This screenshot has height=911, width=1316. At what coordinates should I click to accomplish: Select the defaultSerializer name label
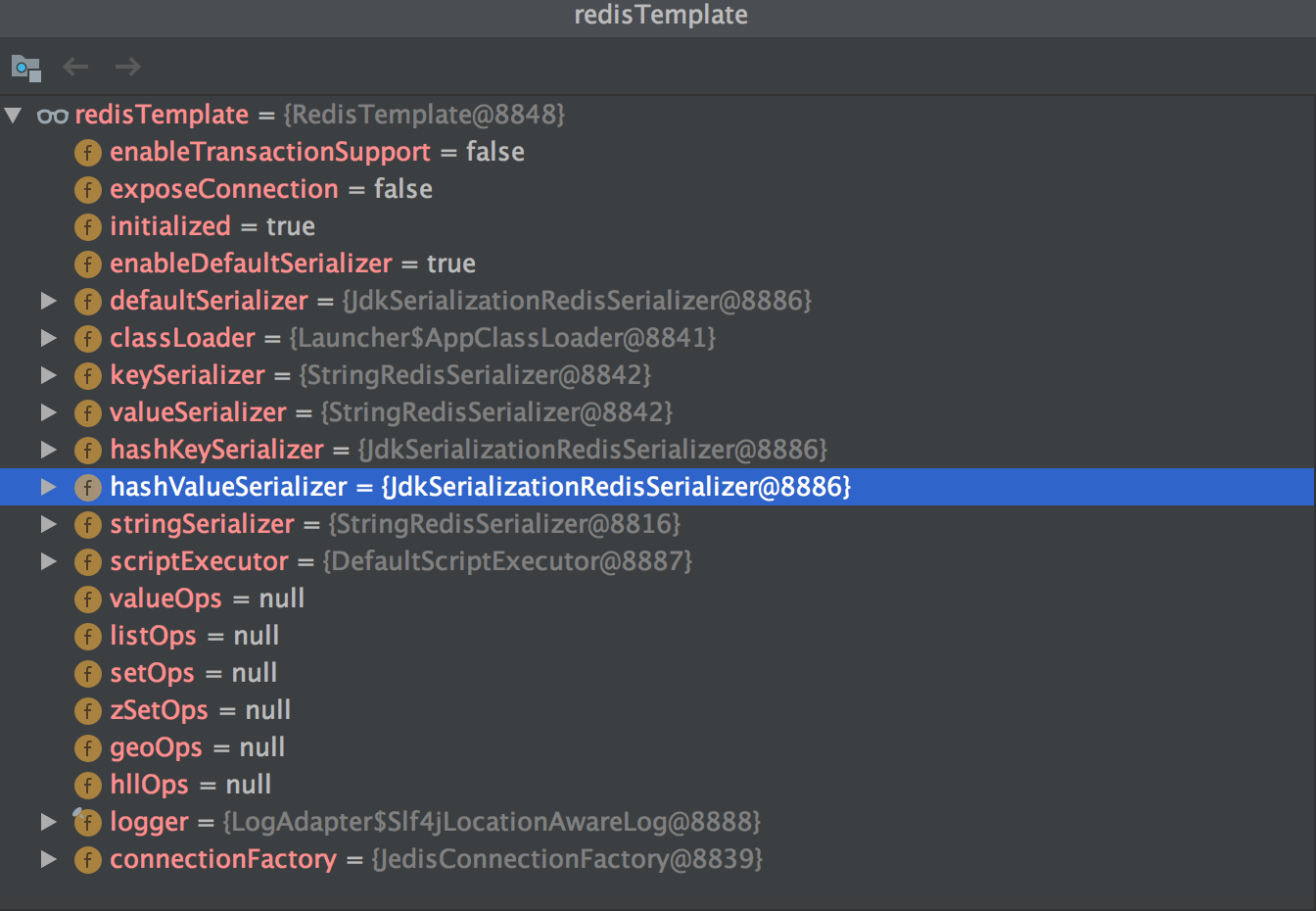(209, 301)
